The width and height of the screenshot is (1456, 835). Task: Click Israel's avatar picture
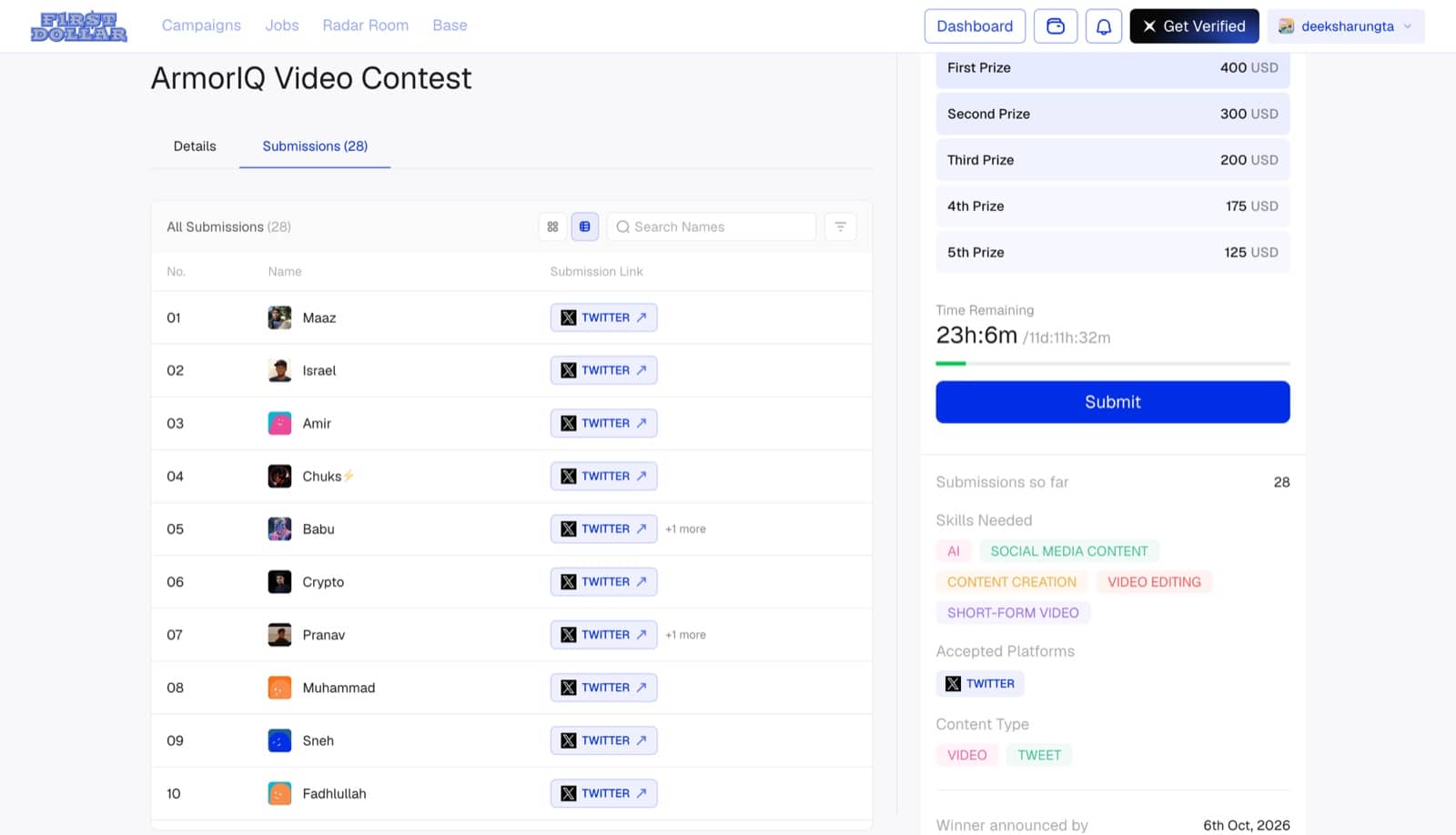(279, 370)
